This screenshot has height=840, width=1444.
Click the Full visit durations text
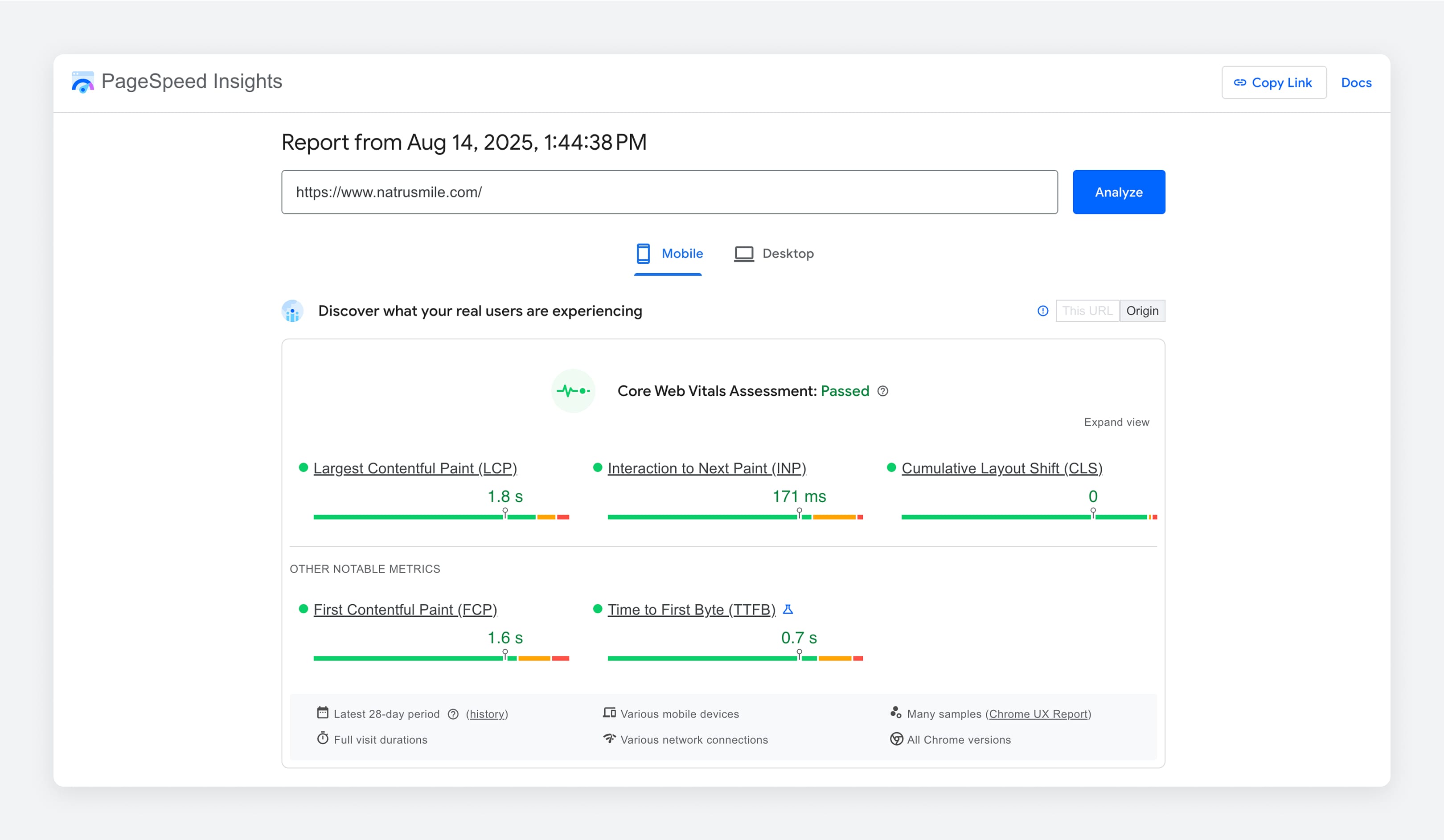coord(381,740)
